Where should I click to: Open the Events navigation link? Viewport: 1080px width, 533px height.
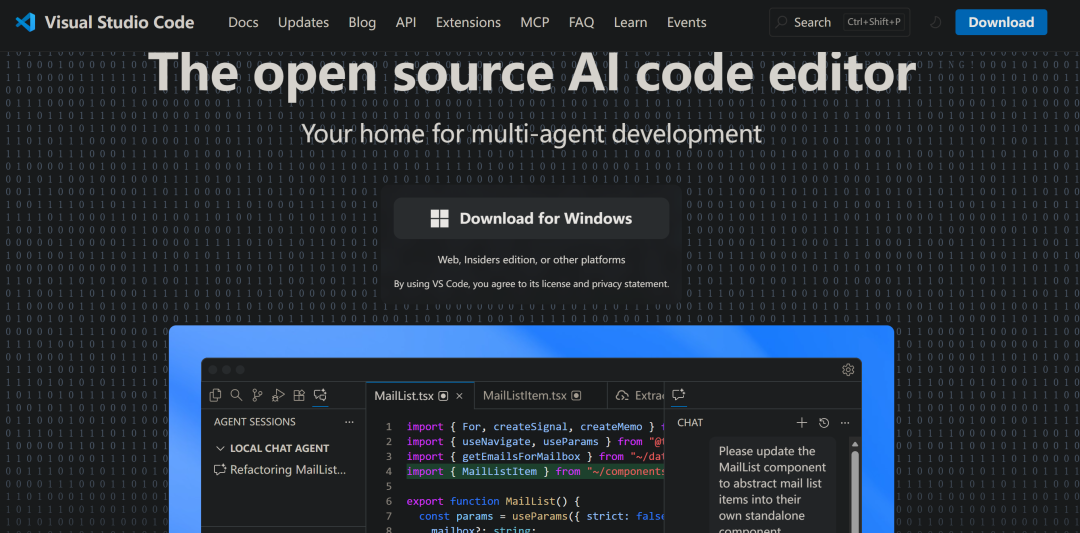click(x=687, y=23)
